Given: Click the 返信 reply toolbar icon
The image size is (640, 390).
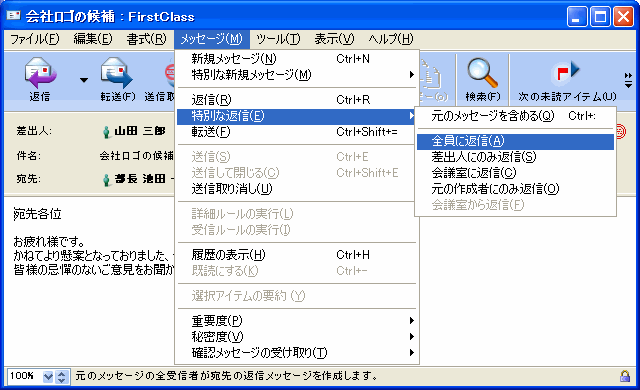Looking at the screenshot, I should tap(40, 72).
